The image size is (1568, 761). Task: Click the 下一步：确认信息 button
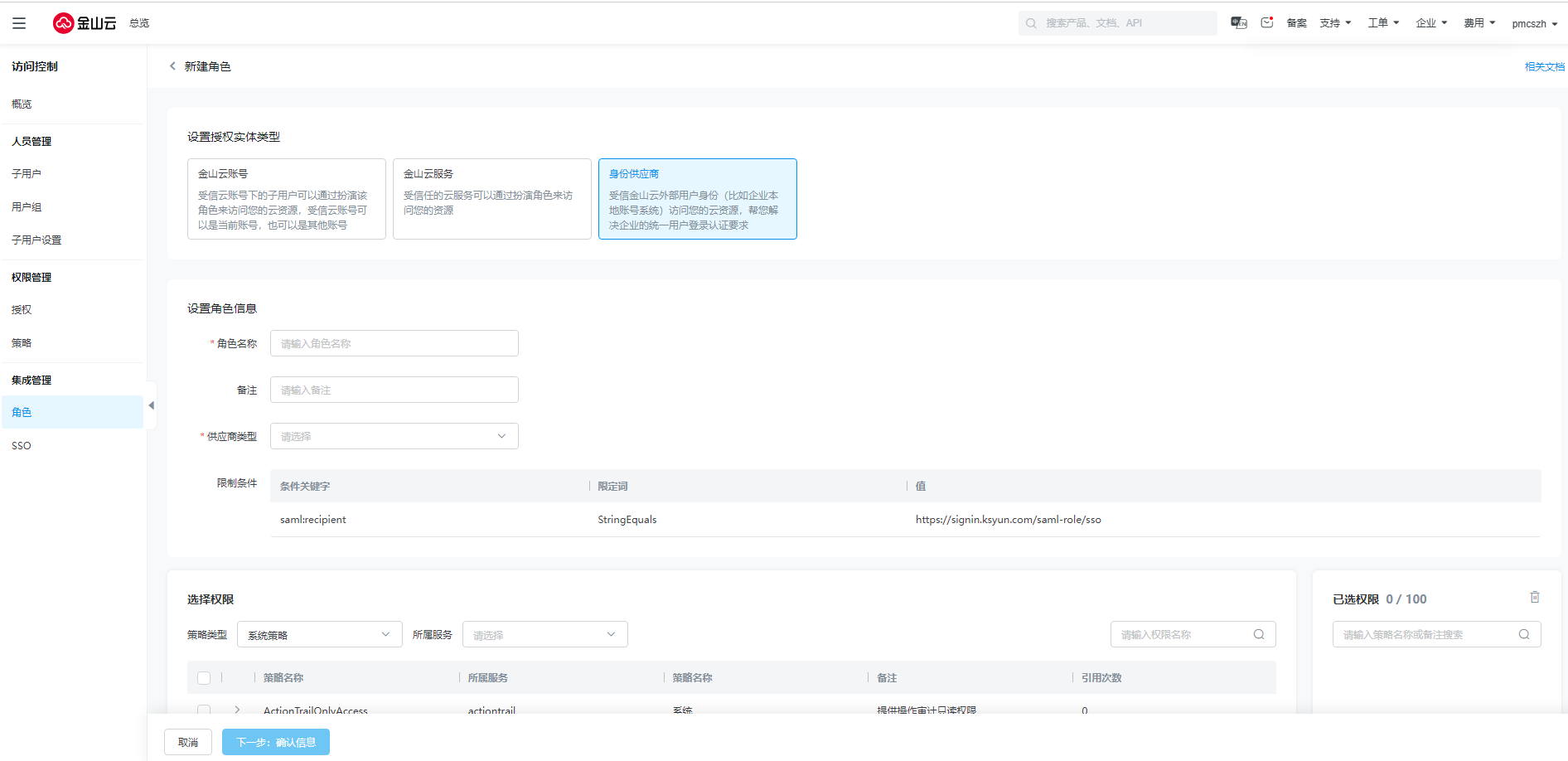click(276, 742)
